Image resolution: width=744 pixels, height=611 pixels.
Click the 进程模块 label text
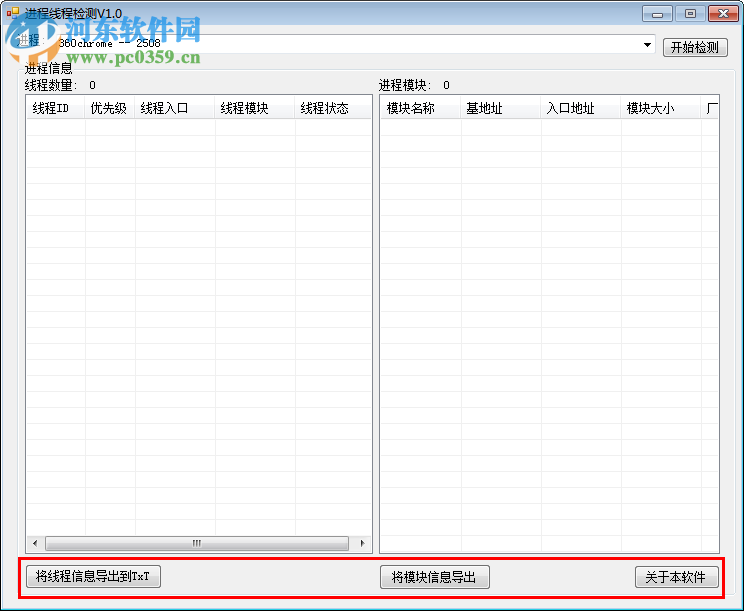(x=405, y=85)
